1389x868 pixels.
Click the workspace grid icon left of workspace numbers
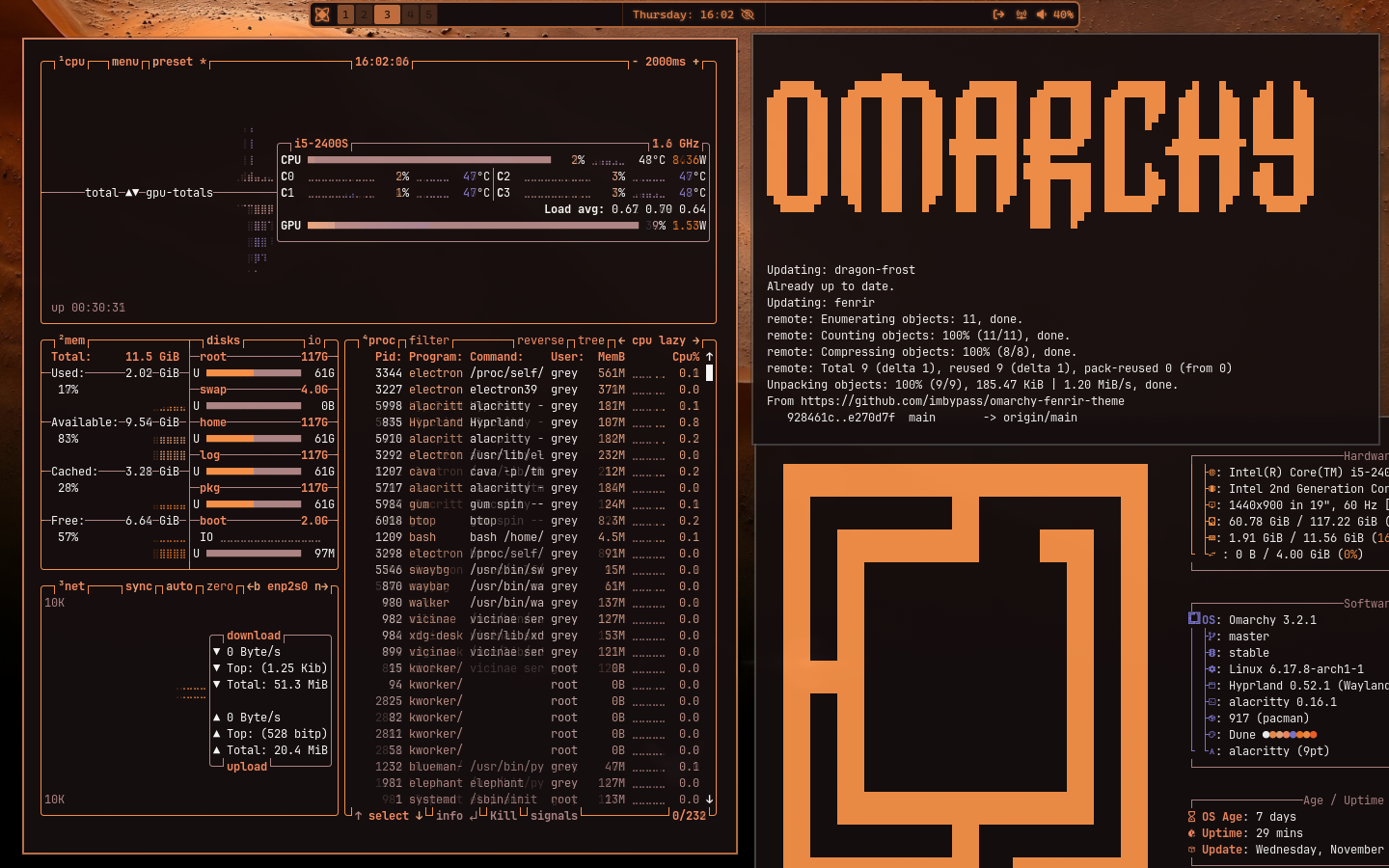click(322, 14)
